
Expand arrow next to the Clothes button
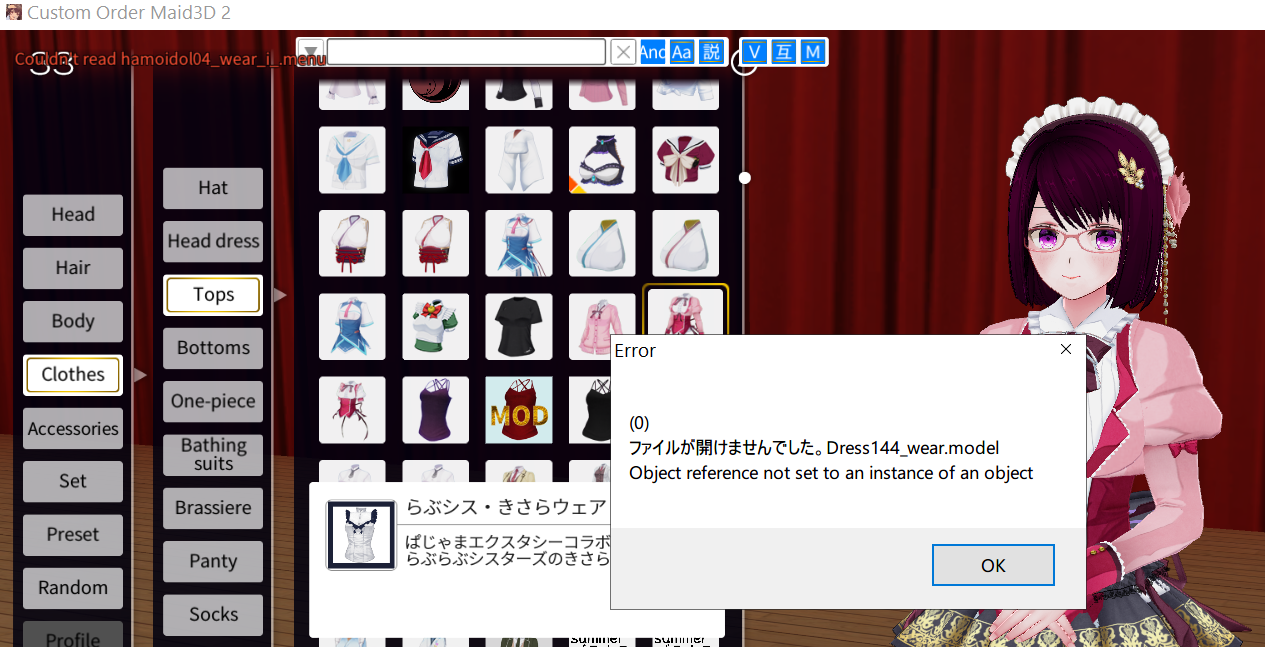(x=140, y=375)
